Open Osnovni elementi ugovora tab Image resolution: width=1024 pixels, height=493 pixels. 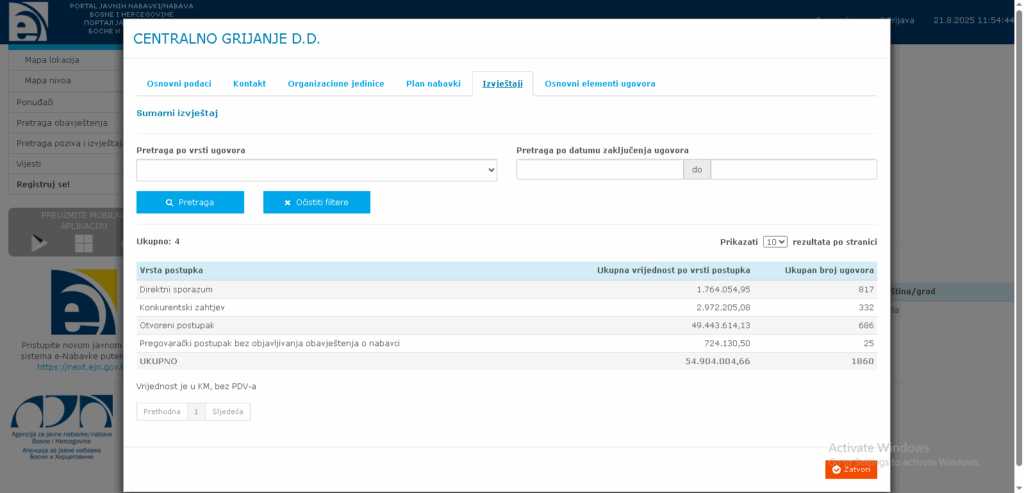click(x=600, y=84)
